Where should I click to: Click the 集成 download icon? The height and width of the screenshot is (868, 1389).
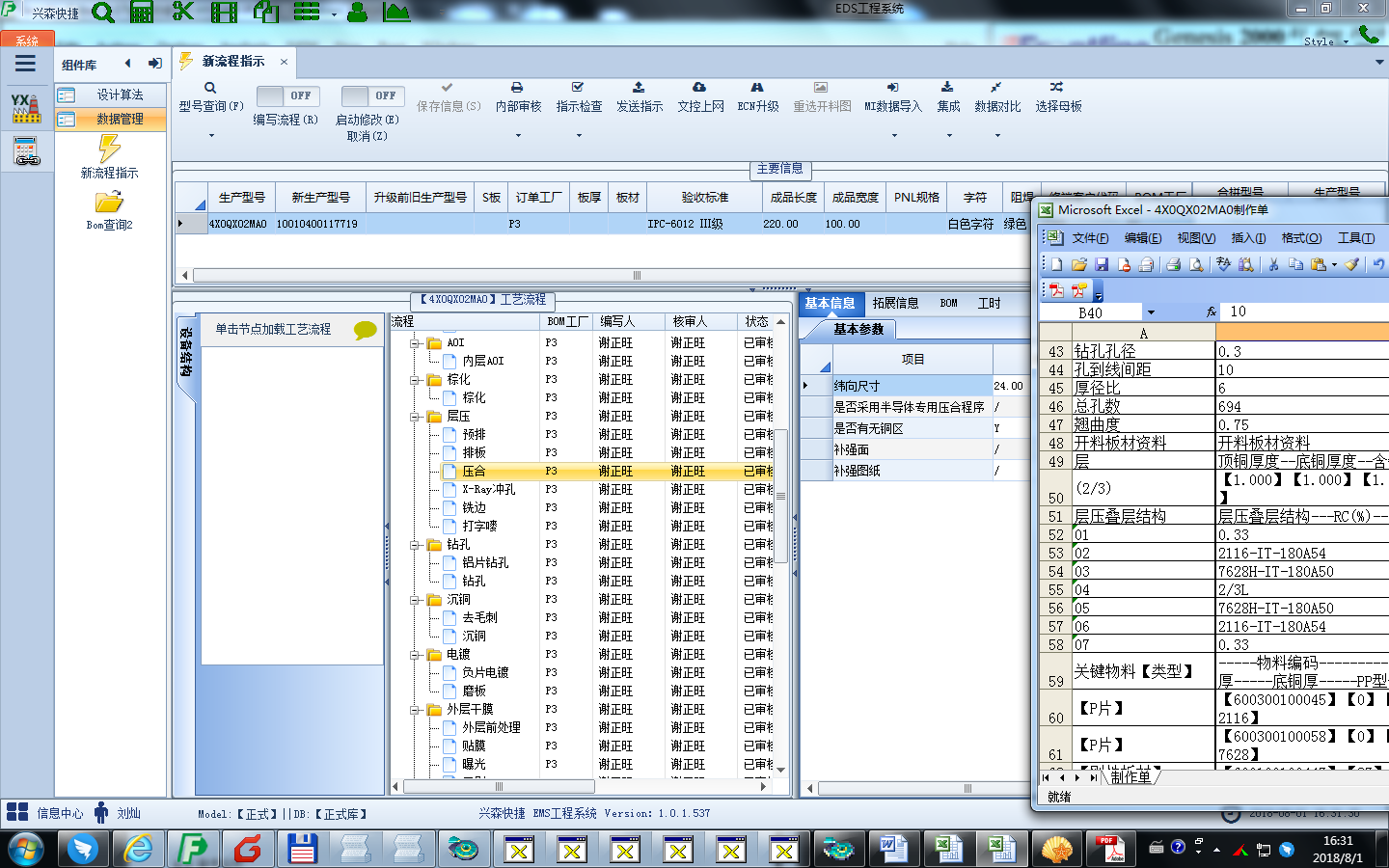click(x=947, y=87)
